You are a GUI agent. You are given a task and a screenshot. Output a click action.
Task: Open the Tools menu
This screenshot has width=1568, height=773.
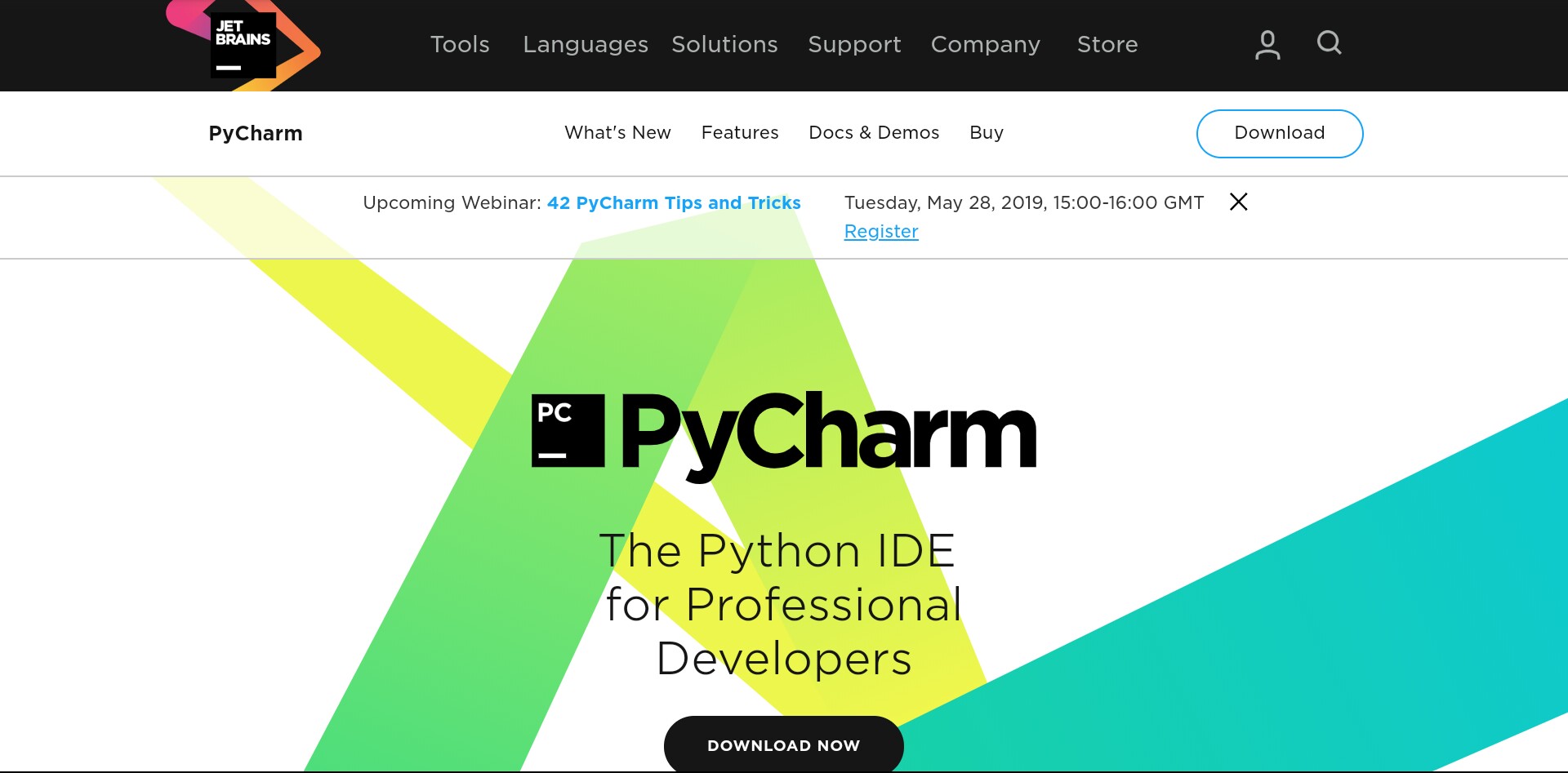(460, 45)
